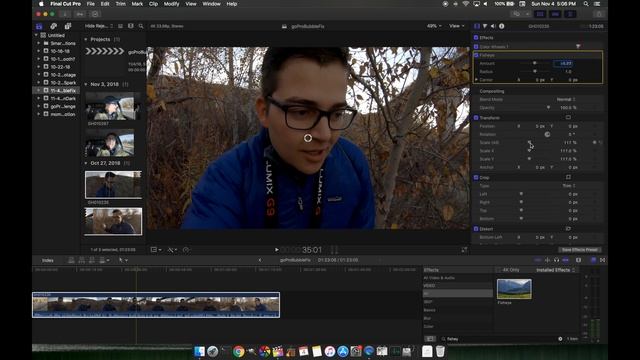
Task: Open the Share icon in the top toolbar
Action: tap(599, 14)
